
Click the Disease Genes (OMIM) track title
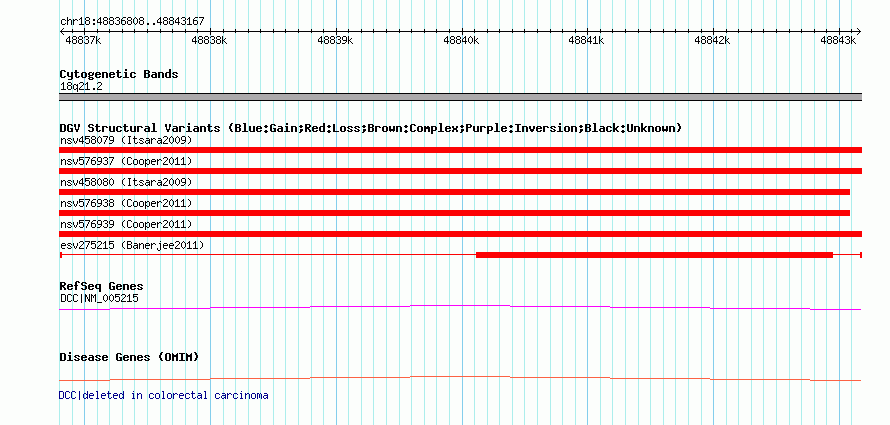pos(129,357)
